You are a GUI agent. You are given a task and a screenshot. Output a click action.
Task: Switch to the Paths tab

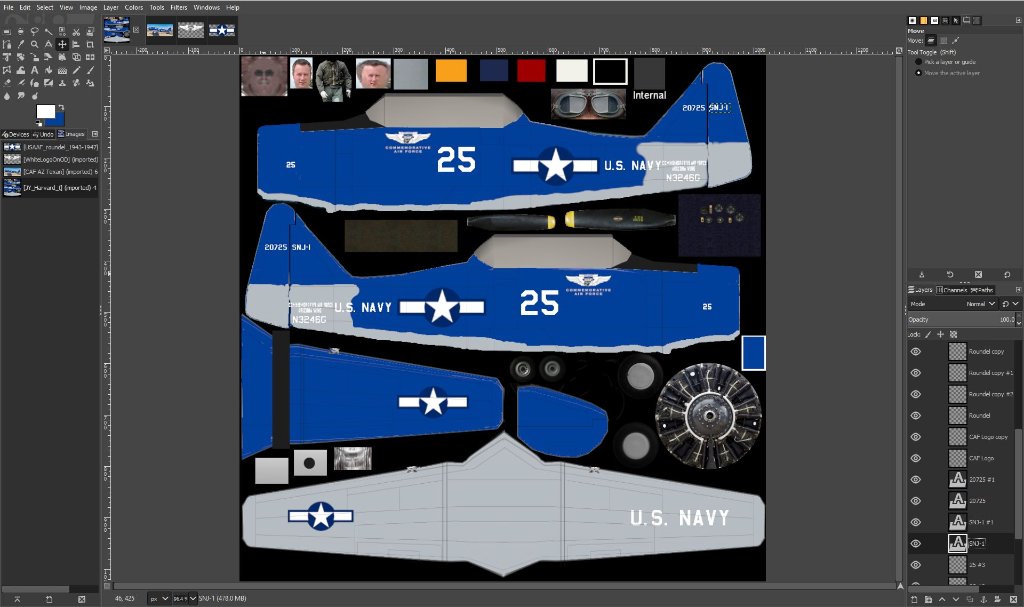[982, 289]
